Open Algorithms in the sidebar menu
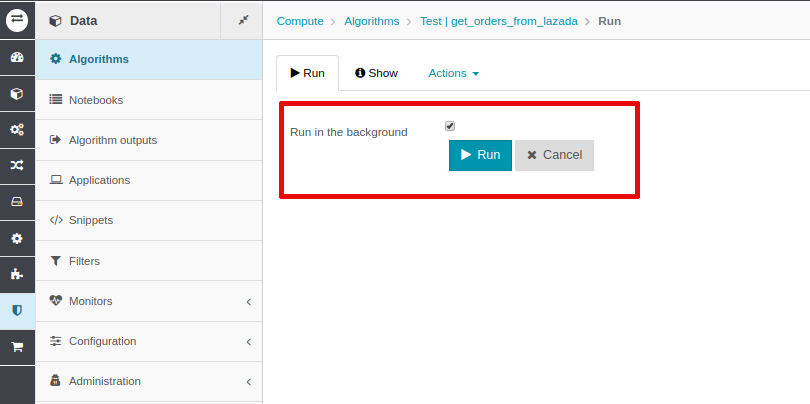This screenshot has height=404, width=810. point(149,59)
